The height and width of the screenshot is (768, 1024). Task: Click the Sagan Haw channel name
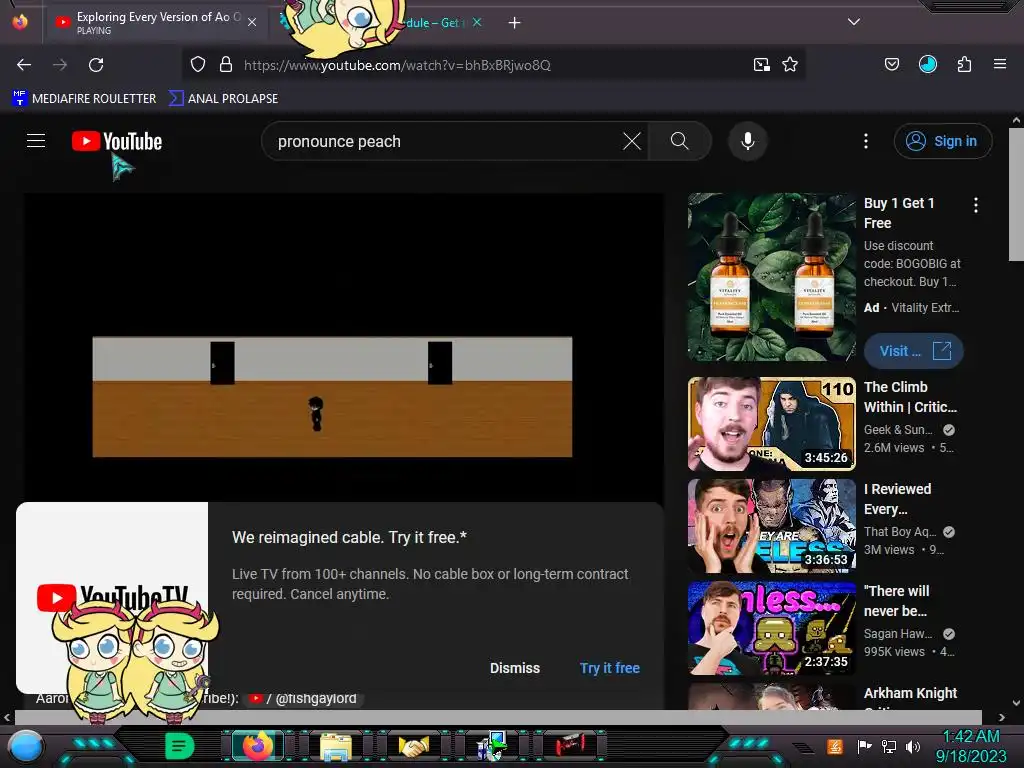898,633
